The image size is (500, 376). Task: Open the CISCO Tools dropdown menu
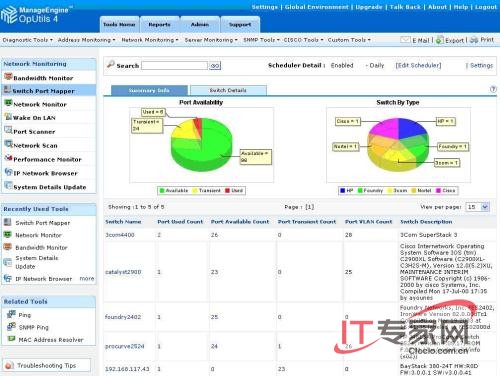pyautogui.click(x=303, y=40)
